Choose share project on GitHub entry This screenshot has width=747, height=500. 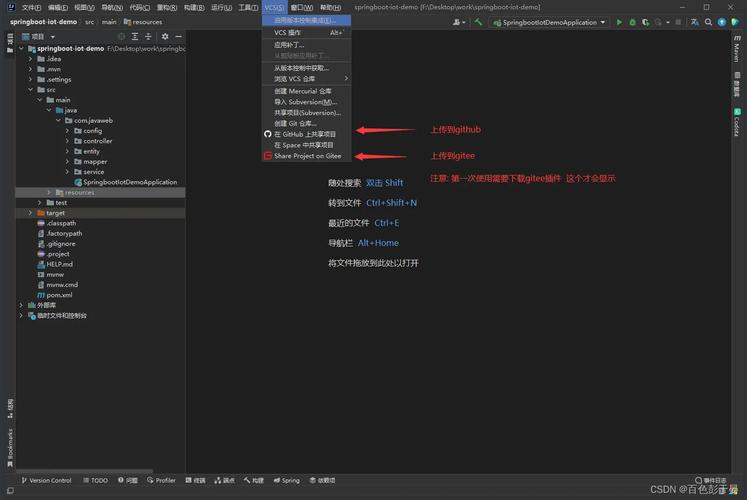coord(307,134)
